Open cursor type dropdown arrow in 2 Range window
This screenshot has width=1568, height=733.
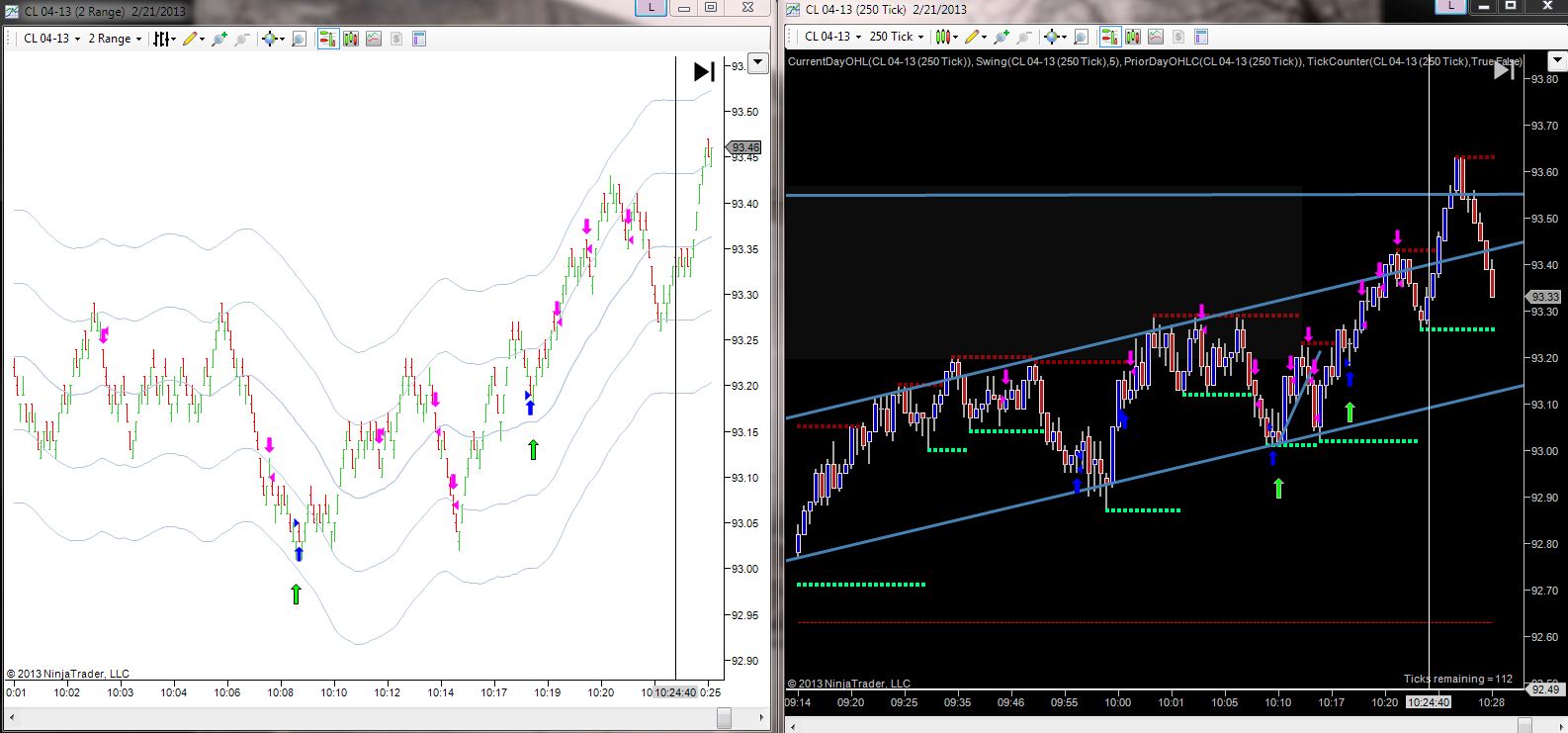point(282,40)
